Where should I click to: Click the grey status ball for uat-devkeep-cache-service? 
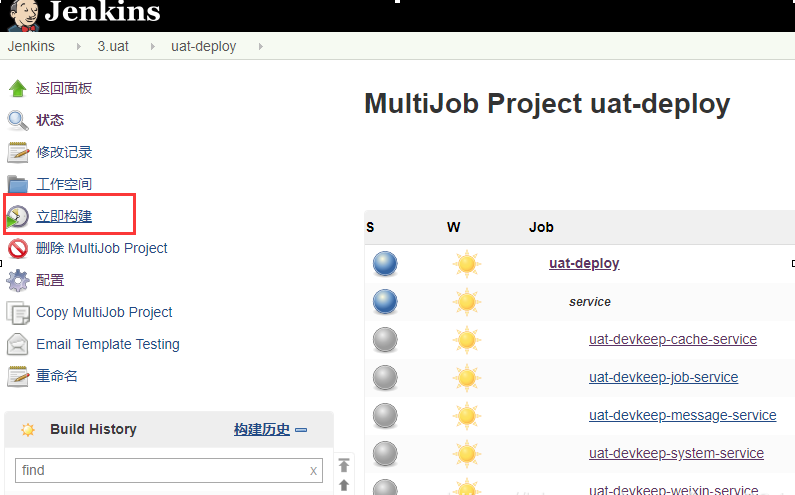tap(385, 340)
